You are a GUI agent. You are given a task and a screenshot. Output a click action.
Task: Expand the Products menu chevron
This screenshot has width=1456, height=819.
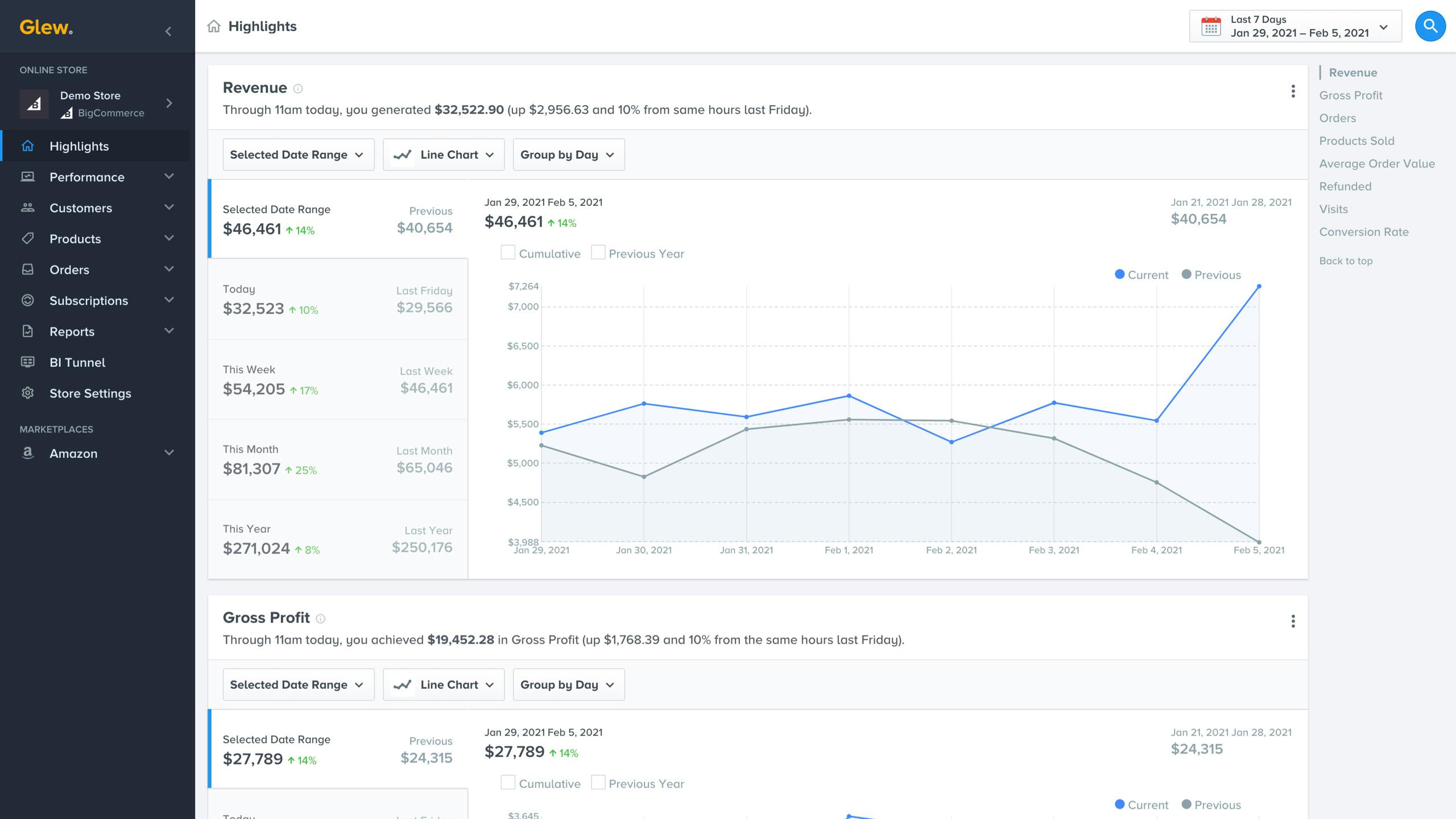click(169, 238)
